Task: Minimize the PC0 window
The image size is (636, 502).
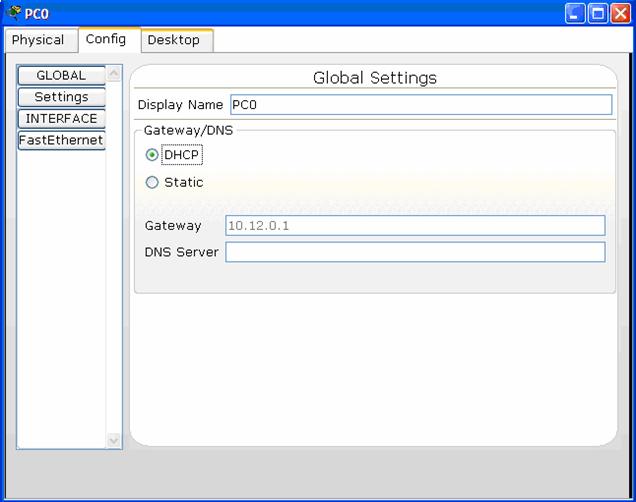Action: click(575, 13)
